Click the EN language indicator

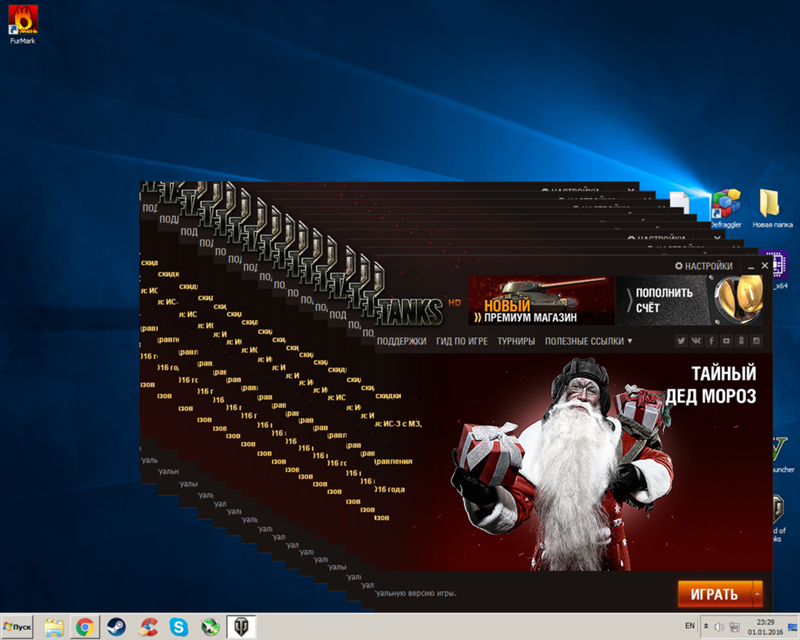coord(689,626)
